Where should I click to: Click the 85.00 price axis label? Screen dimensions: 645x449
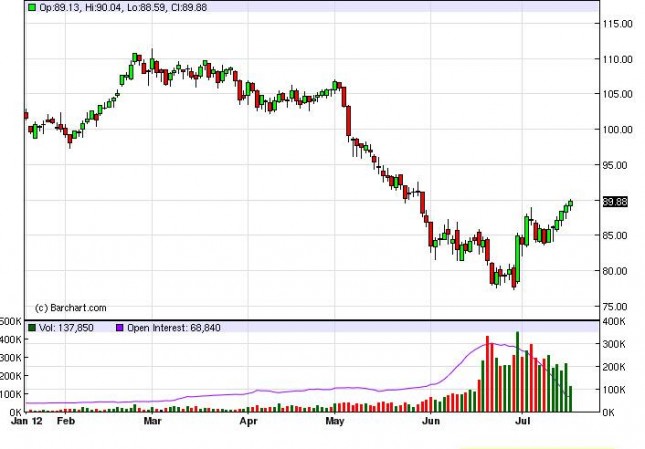point(617,236)
